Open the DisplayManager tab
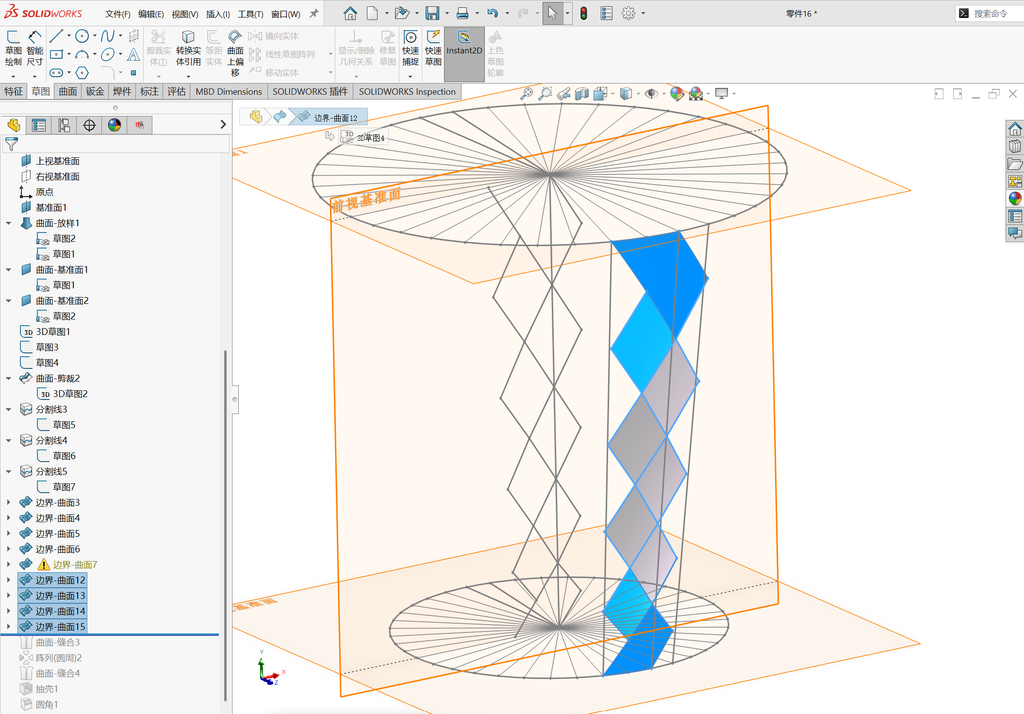 click(x=115, y=125)
